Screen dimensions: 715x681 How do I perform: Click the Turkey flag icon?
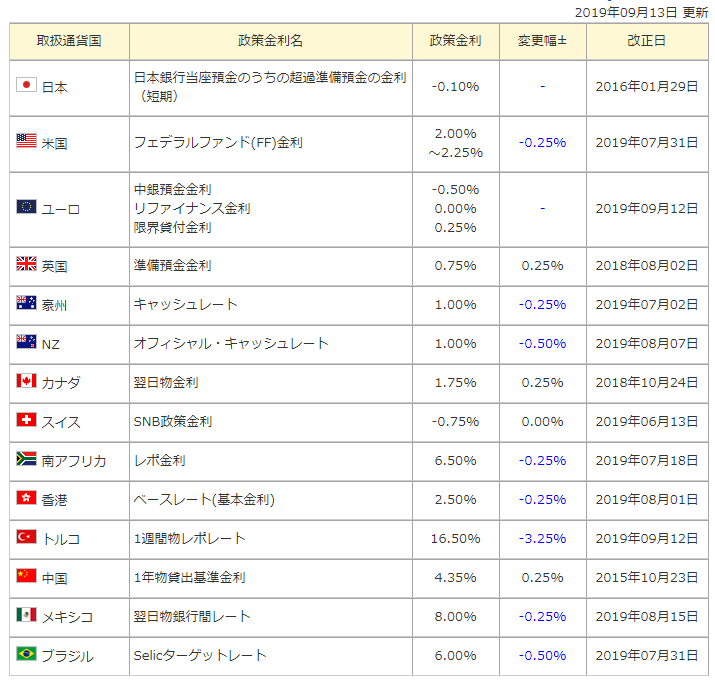[26, 537]
